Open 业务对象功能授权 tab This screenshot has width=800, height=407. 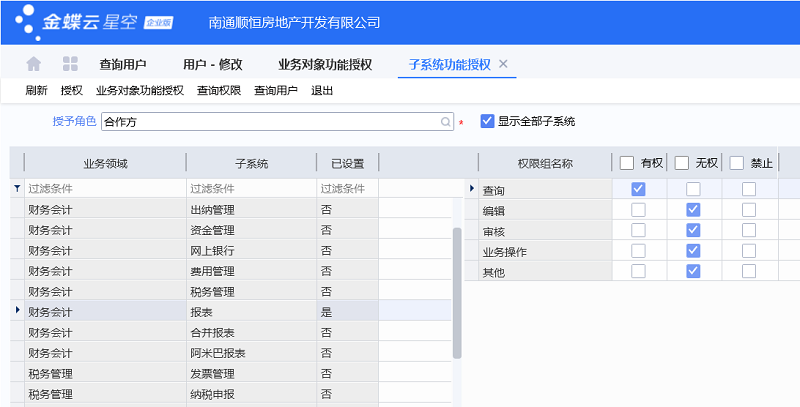point(325,64)
